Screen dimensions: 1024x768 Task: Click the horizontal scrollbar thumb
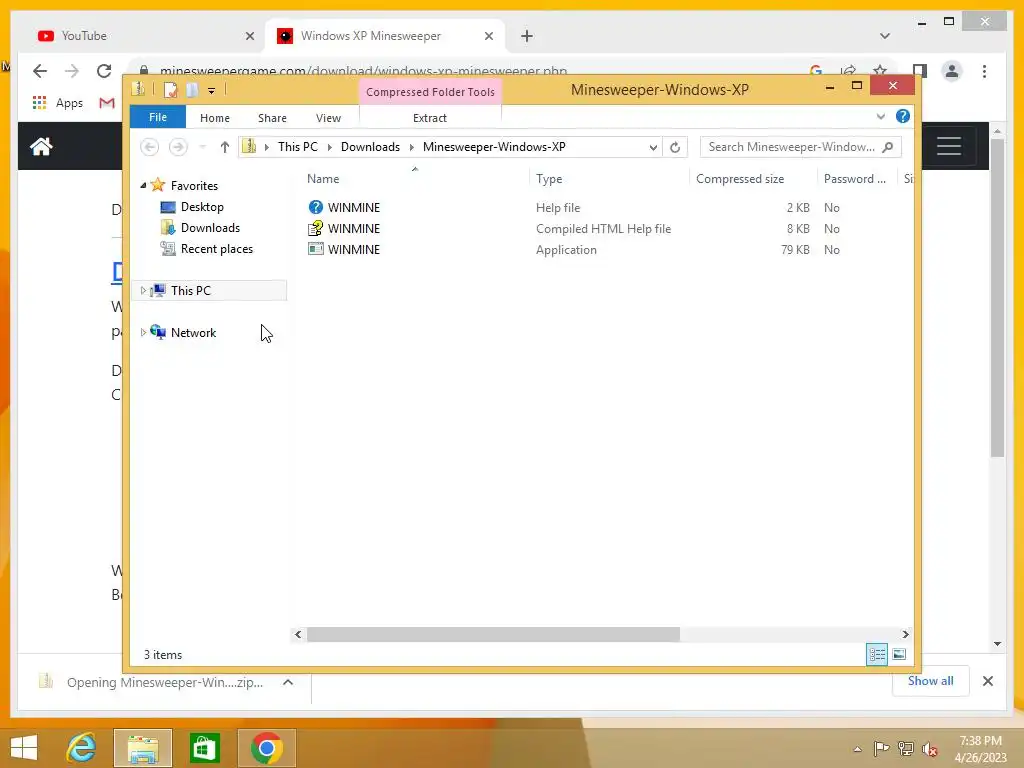click(x=493, y=634)
